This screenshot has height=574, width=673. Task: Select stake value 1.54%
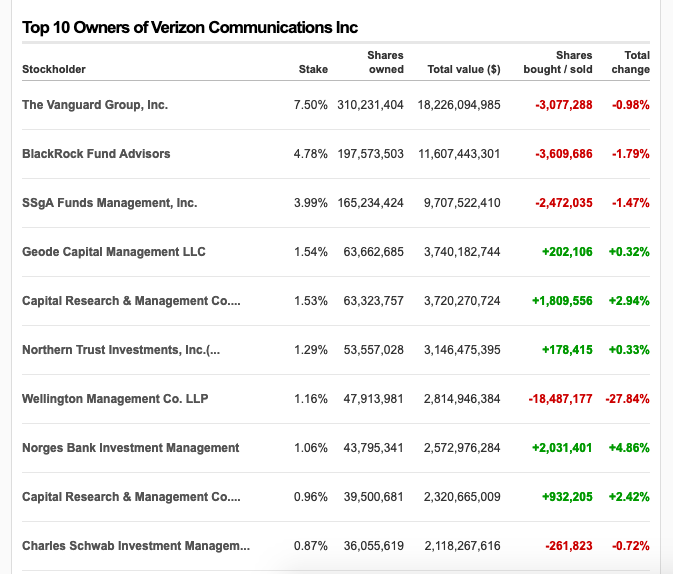(x=311, y=252)
